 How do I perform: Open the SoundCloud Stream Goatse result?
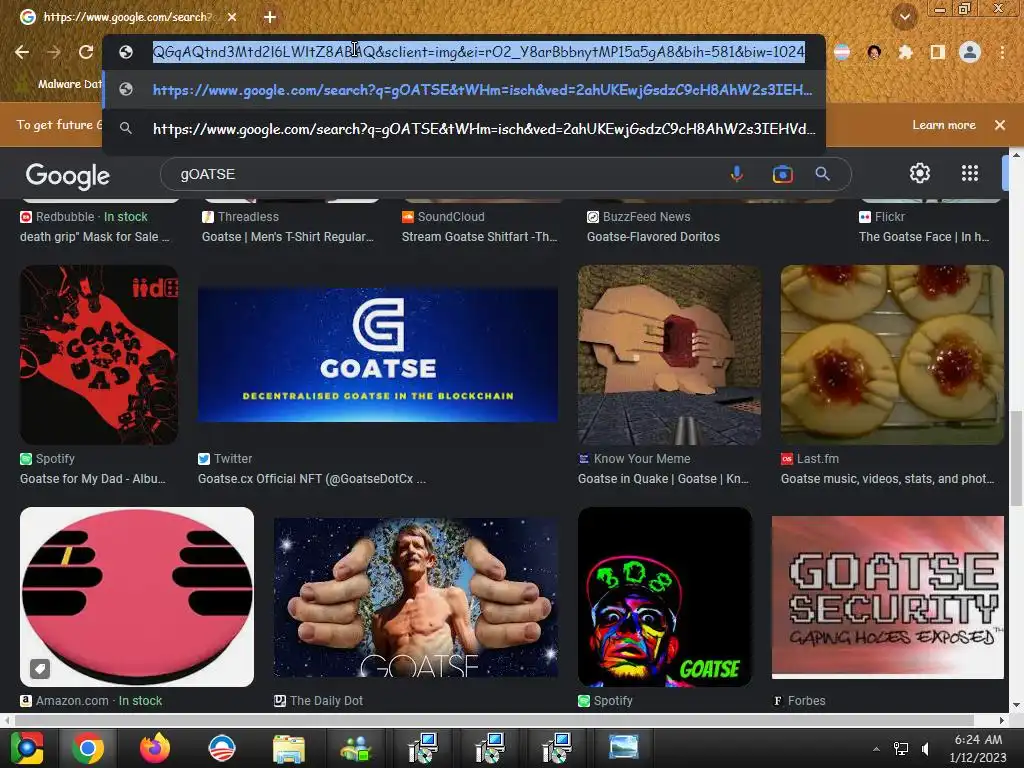point(479,236)
